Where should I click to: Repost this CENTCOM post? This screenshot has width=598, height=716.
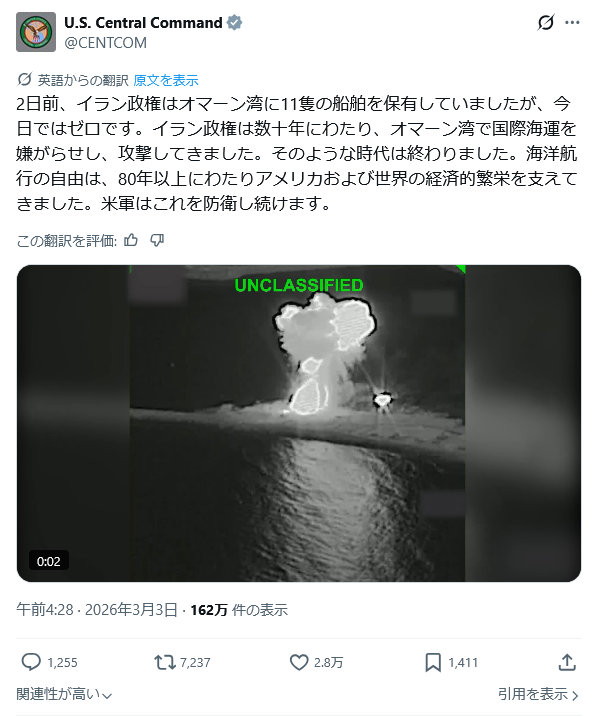click(x=164, y=662)
